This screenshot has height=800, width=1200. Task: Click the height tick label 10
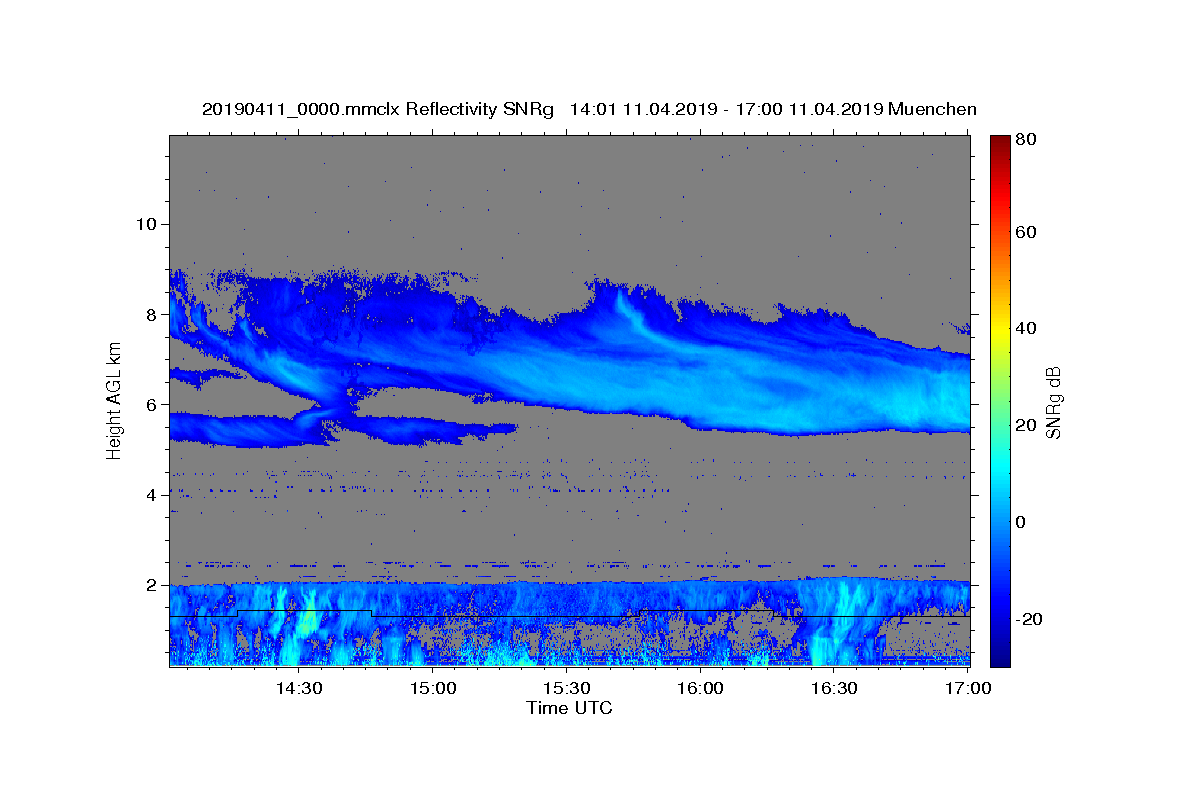point(147,224)
